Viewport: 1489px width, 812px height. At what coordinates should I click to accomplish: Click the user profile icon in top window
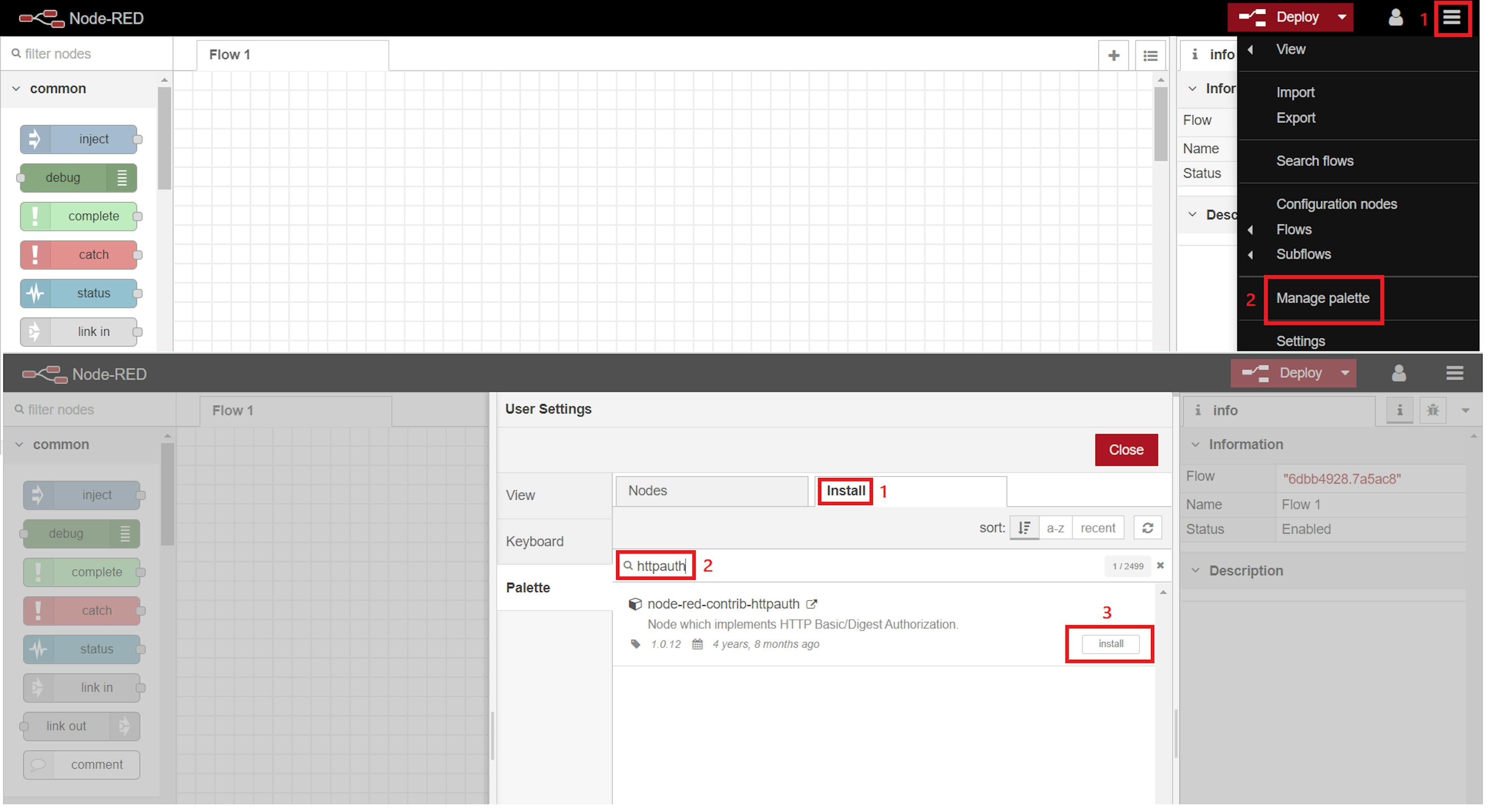(x=1396, y=18)
